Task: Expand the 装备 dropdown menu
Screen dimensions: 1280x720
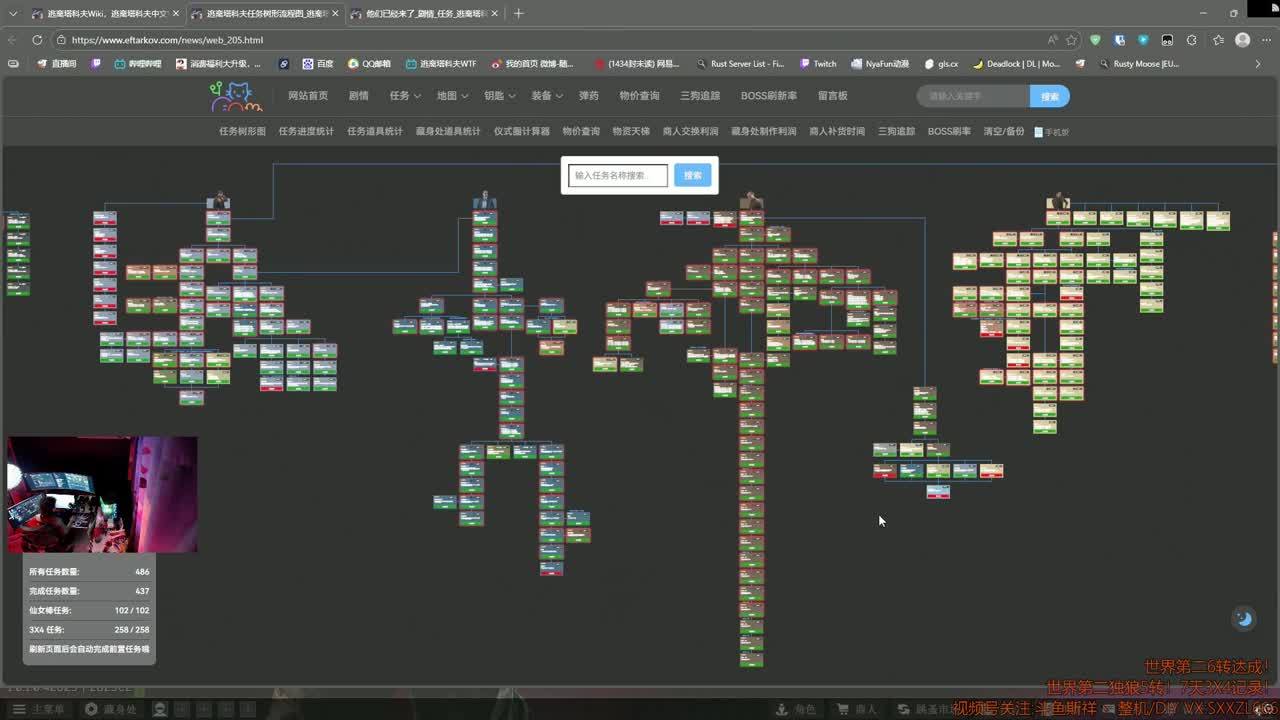Action: 546,96
